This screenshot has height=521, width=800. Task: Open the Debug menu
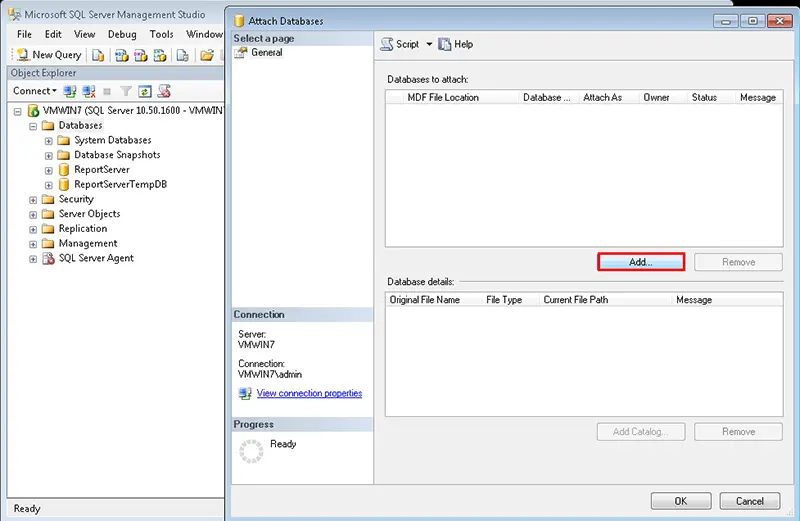coord(122,34)
